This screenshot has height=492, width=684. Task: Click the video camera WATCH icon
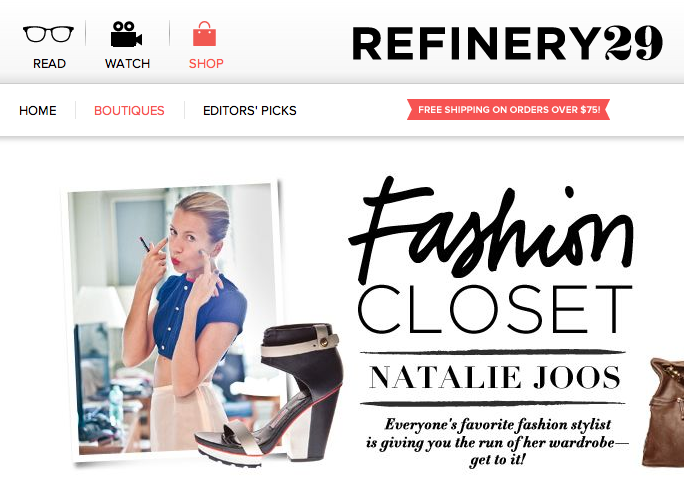tap(126, 34)
